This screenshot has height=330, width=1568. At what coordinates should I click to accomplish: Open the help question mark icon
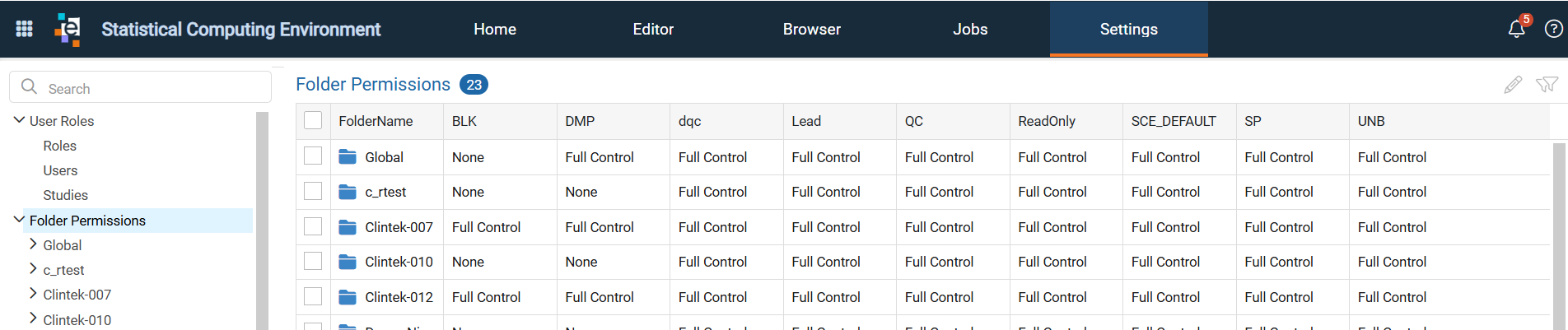(1553, 29)
